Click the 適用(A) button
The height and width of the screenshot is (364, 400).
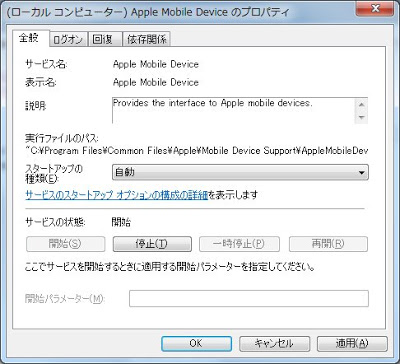pyautogui.click(x=352, y=343)
